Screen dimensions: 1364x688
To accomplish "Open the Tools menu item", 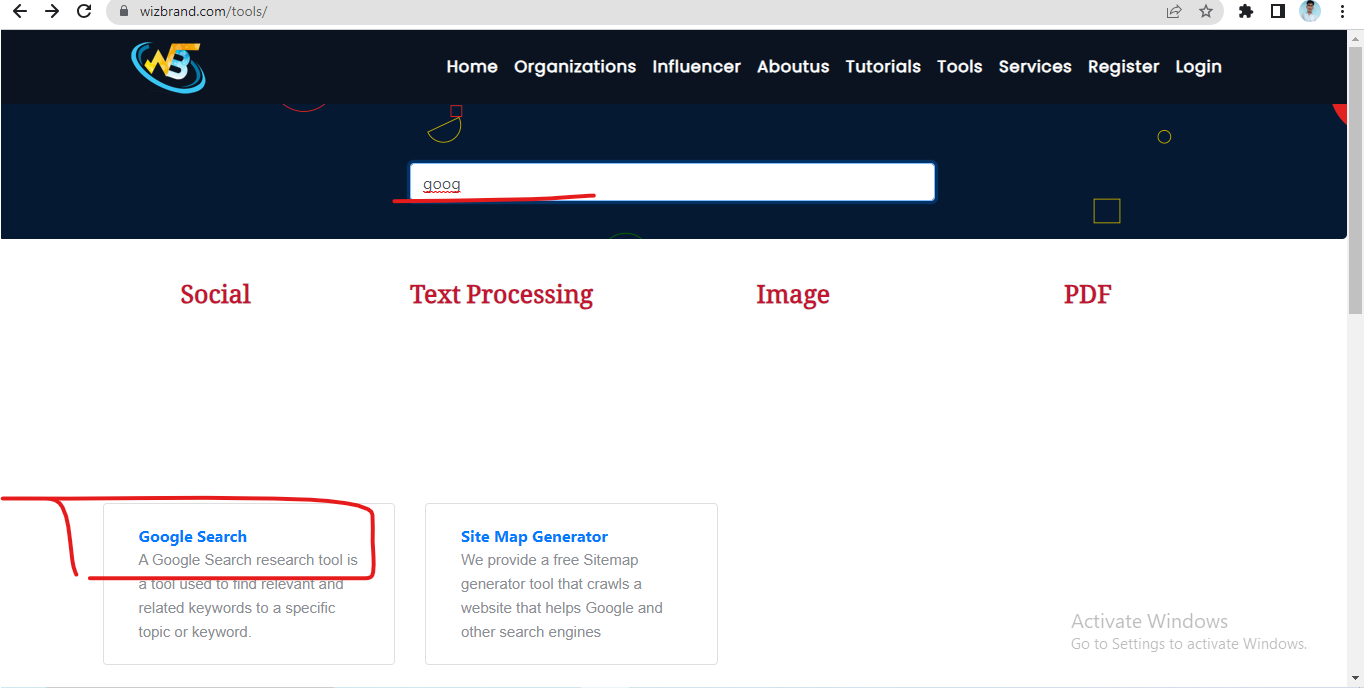I will [959, 66].
